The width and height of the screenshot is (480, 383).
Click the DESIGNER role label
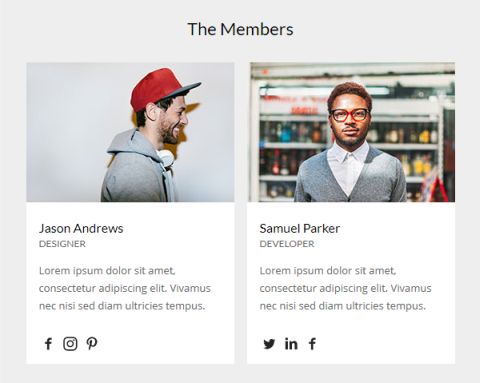click(x=62, y=244)
